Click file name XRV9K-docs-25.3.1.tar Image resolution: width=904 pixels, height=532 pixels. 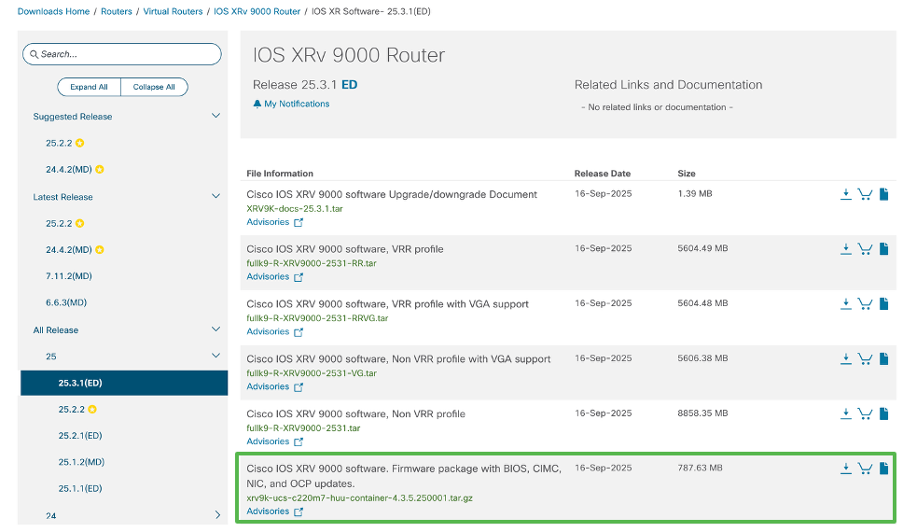point(295,209)
